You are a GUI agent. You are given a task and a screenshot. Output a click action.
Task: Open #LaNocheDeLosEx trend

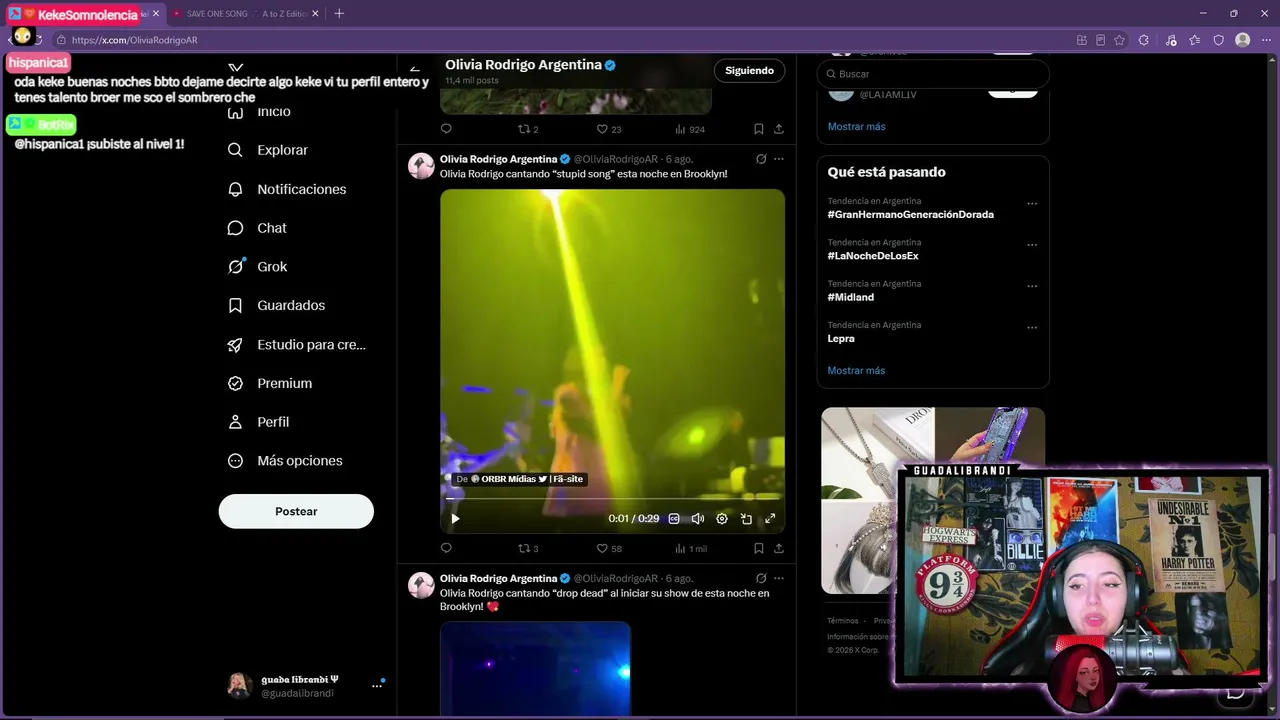tap(872, 256)
